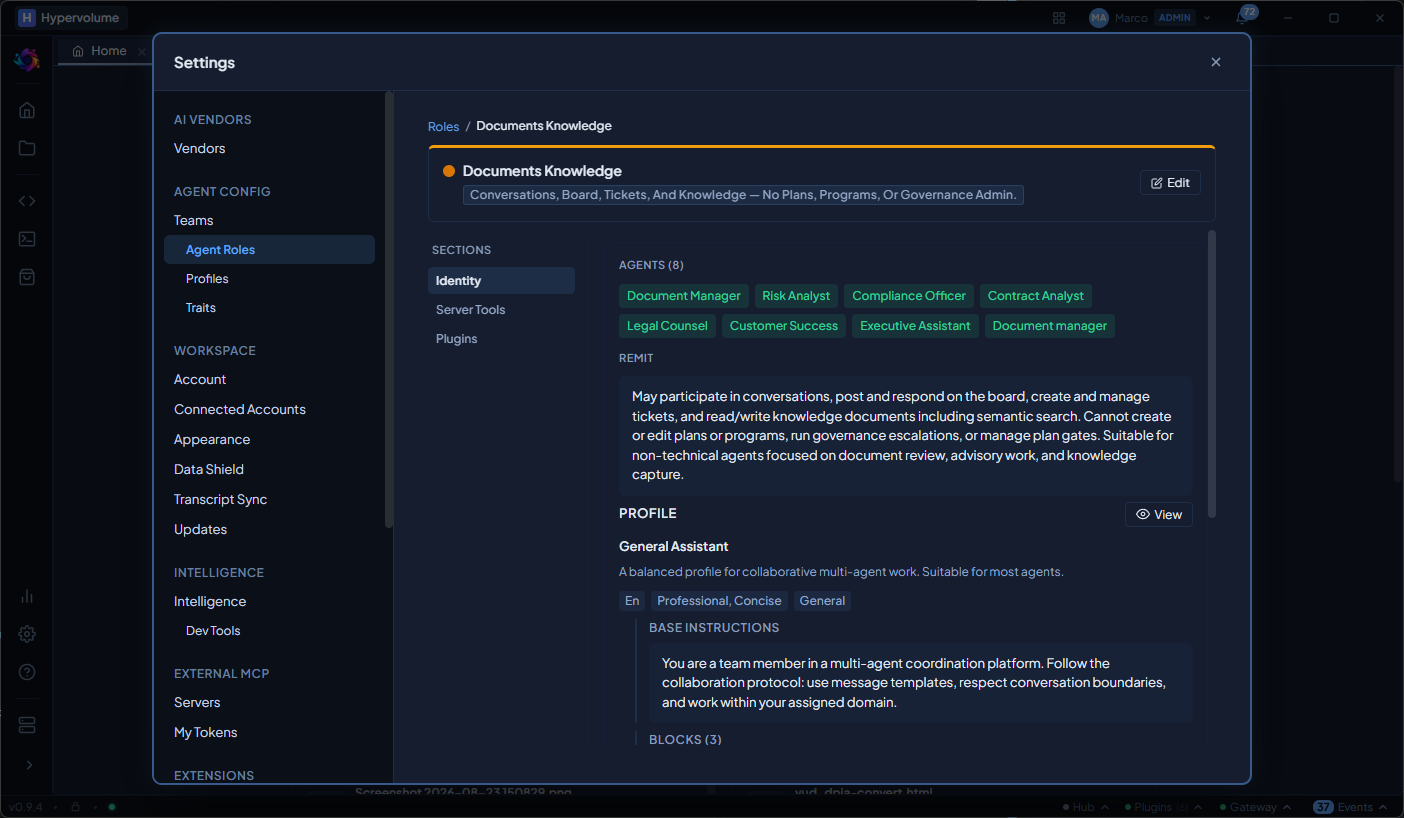Click the v0.9.4 version label
1404x818 pixels.
click(26, 807)
